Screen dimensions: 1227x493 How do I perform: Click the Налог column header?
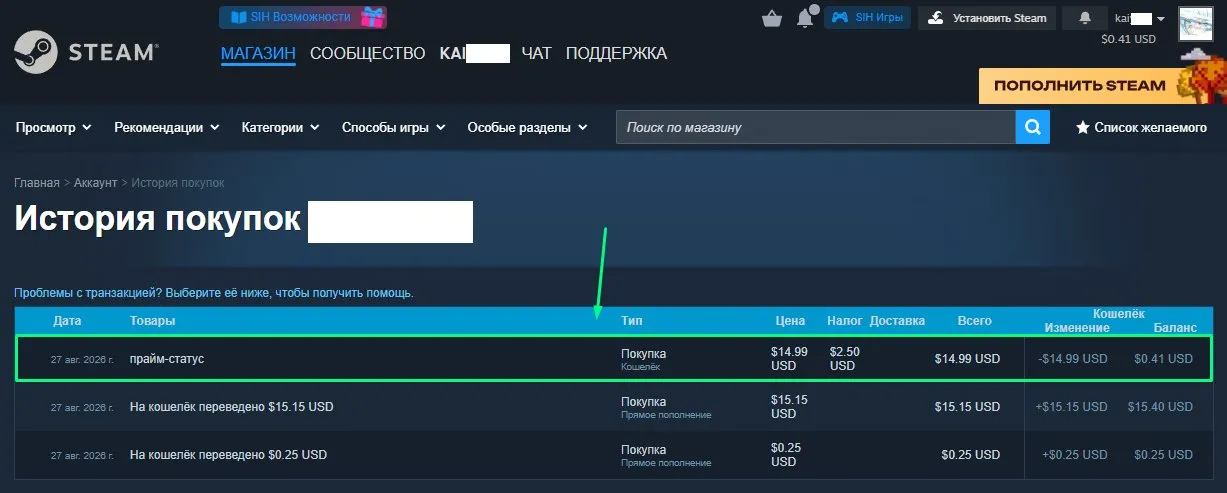(845, 321)
